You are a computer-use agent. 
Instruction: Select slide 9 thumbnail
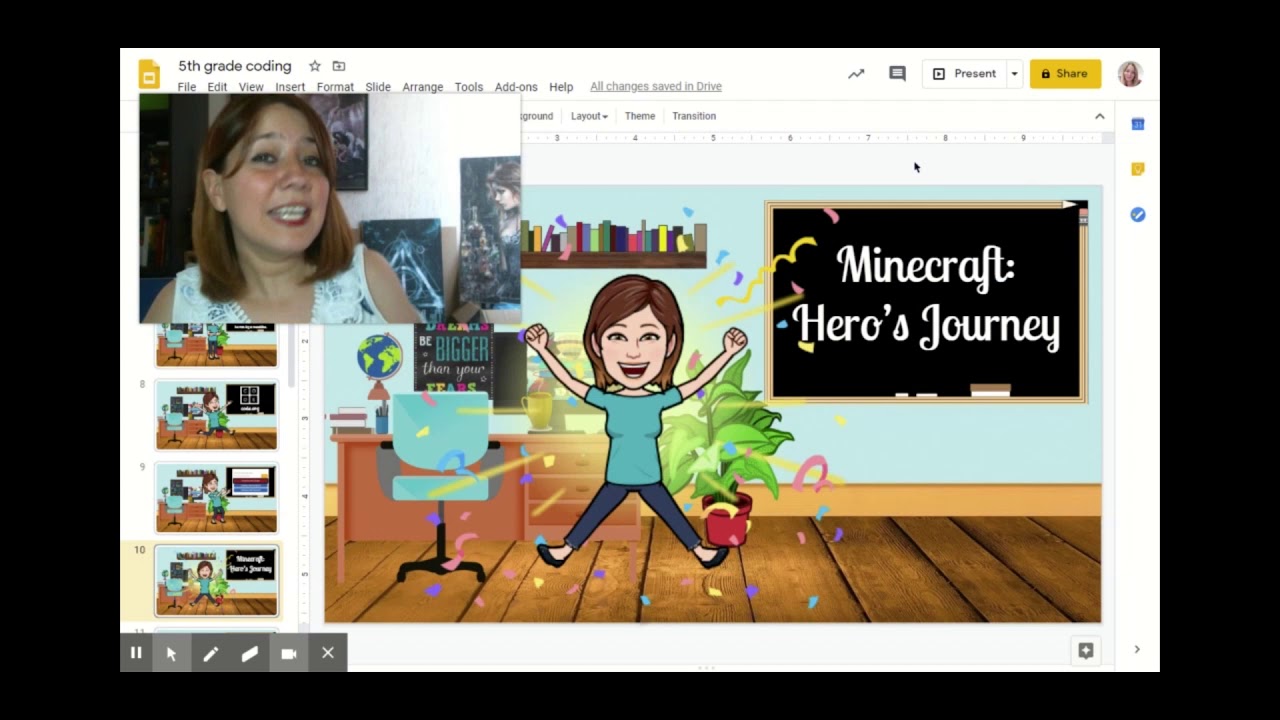[x=216, y=498]
